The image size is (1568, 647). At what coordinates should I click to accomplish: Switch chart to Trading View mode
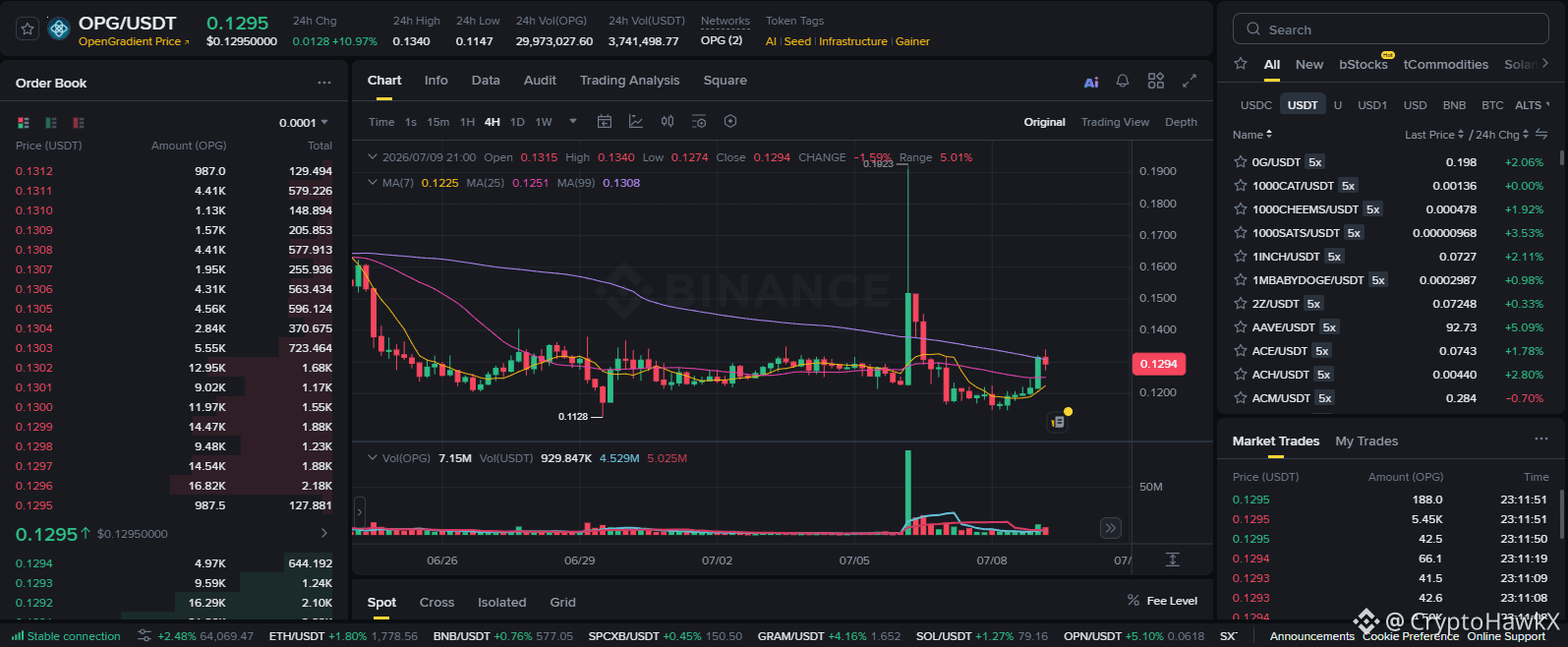point(1115,122)
